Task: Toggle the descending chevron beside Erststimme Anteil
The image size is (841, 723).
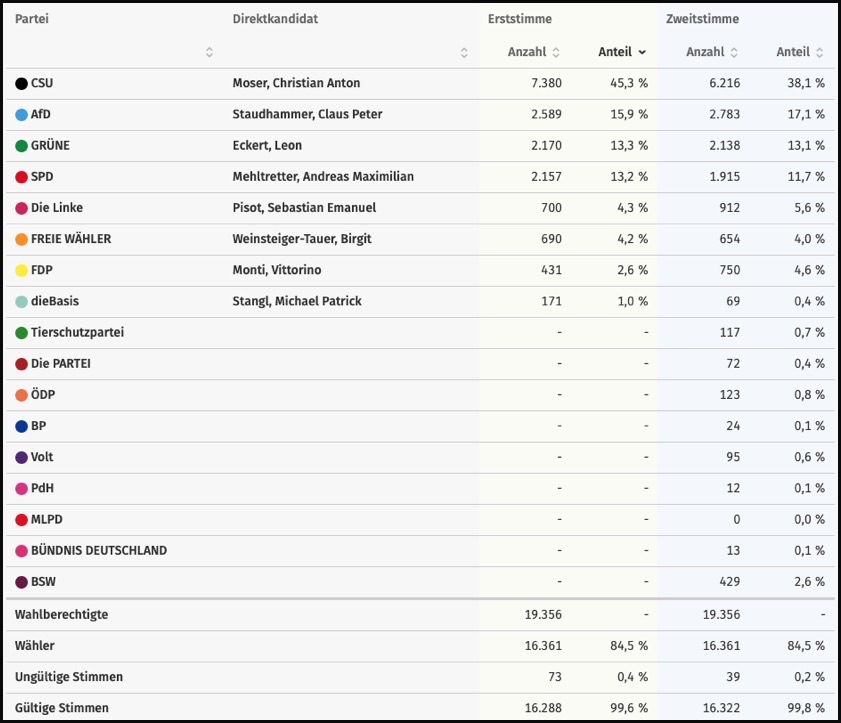Action: (642, 52)
